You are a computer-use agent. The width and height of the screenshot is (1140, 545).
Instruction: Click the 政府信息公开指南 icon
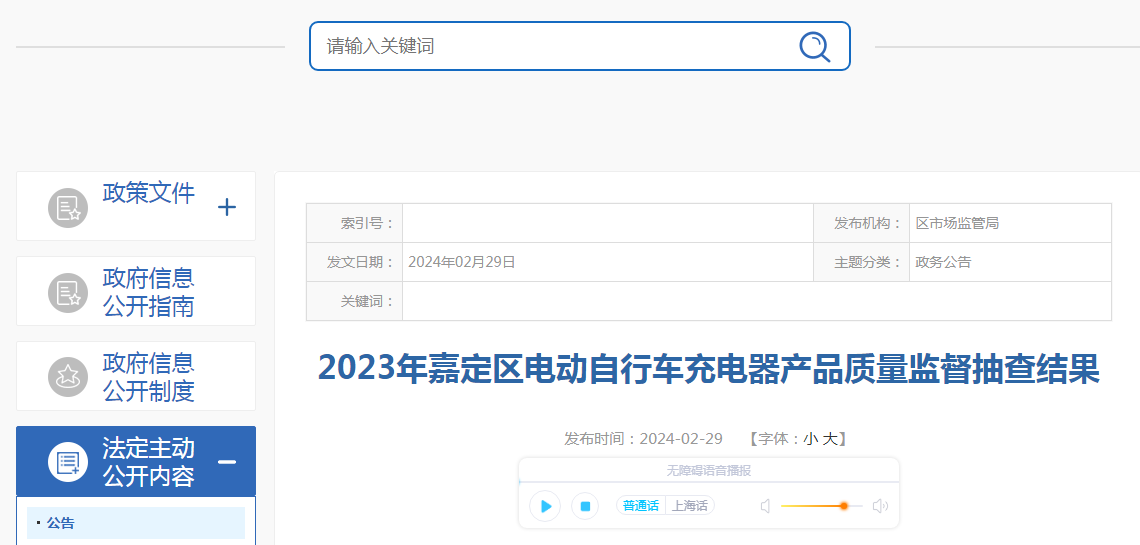68,293
